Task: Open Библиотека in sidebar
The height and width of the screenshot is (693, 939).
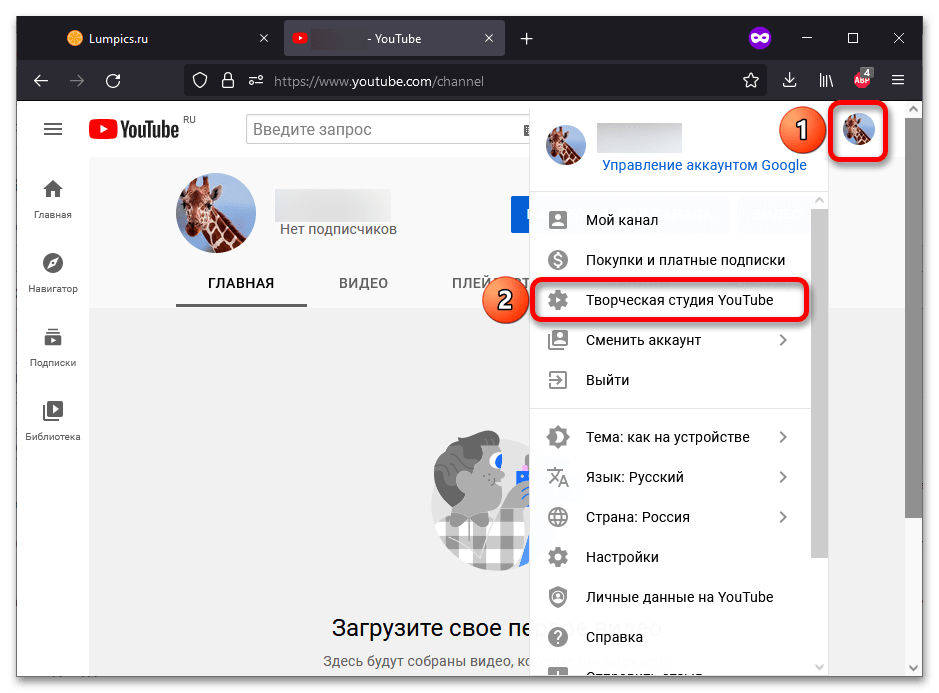Action: pos(53,421)
